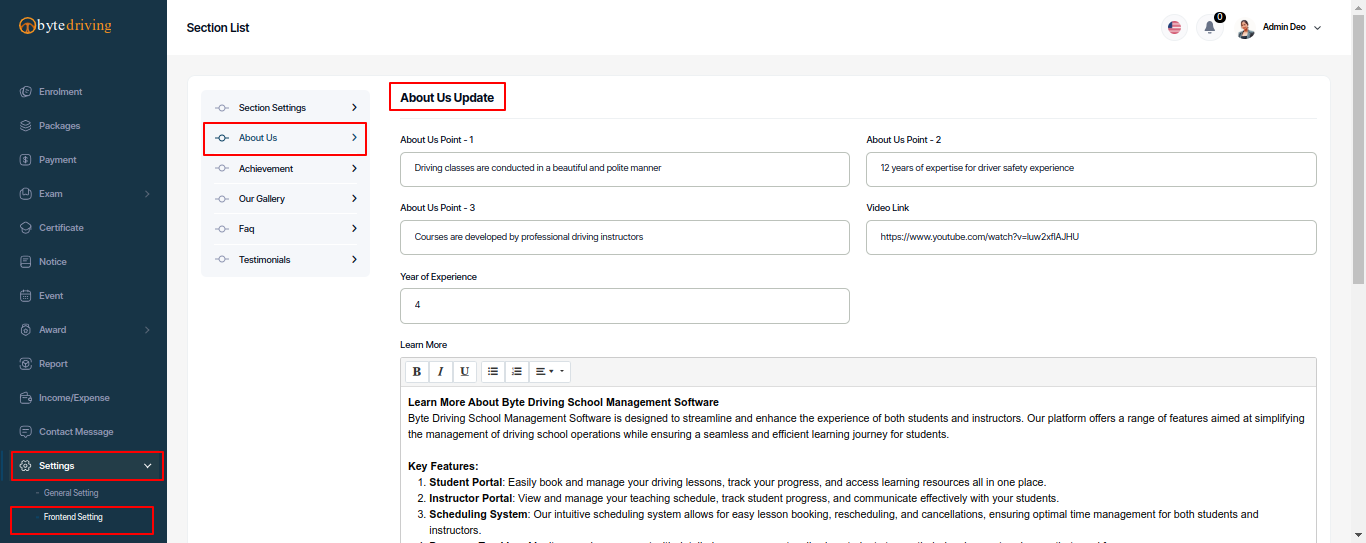Click chevron next to Testimonials
The image size is (1366, 543).
(x=354, y=260)
